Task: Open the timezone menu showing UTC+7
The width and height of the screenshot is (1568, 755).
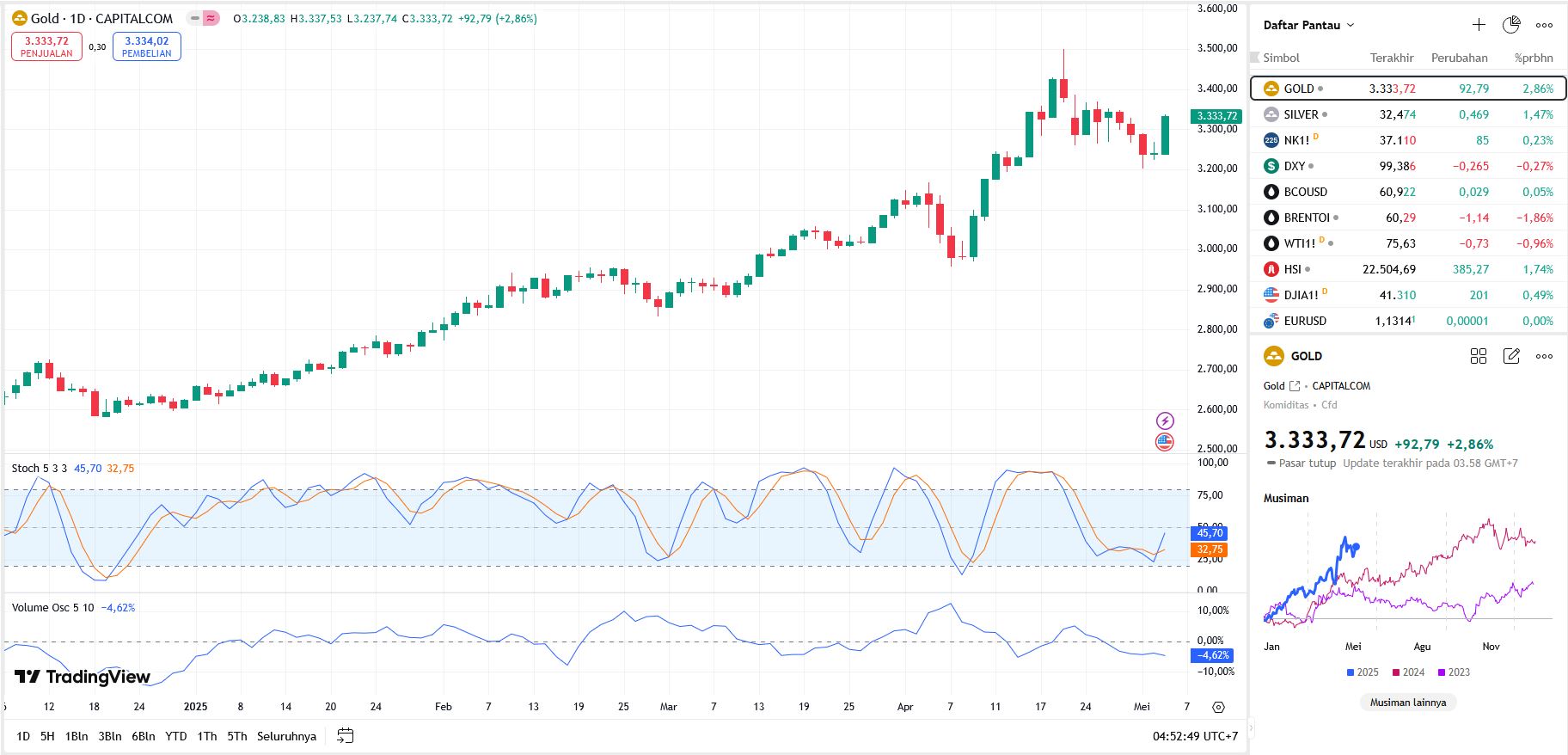Action: point(1195,736)
